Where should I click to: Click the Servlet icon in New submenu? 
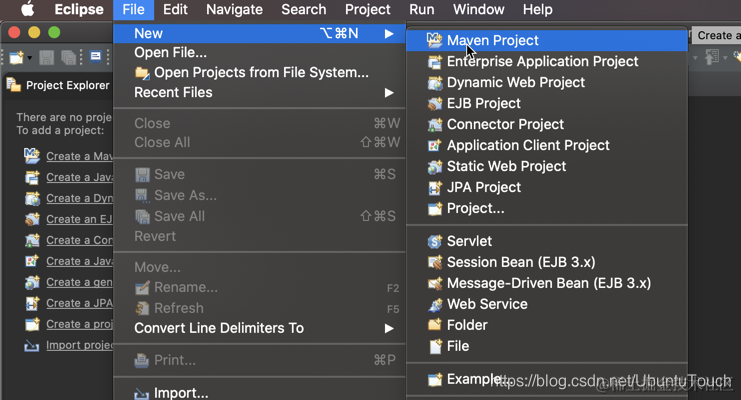click(434, 241)
